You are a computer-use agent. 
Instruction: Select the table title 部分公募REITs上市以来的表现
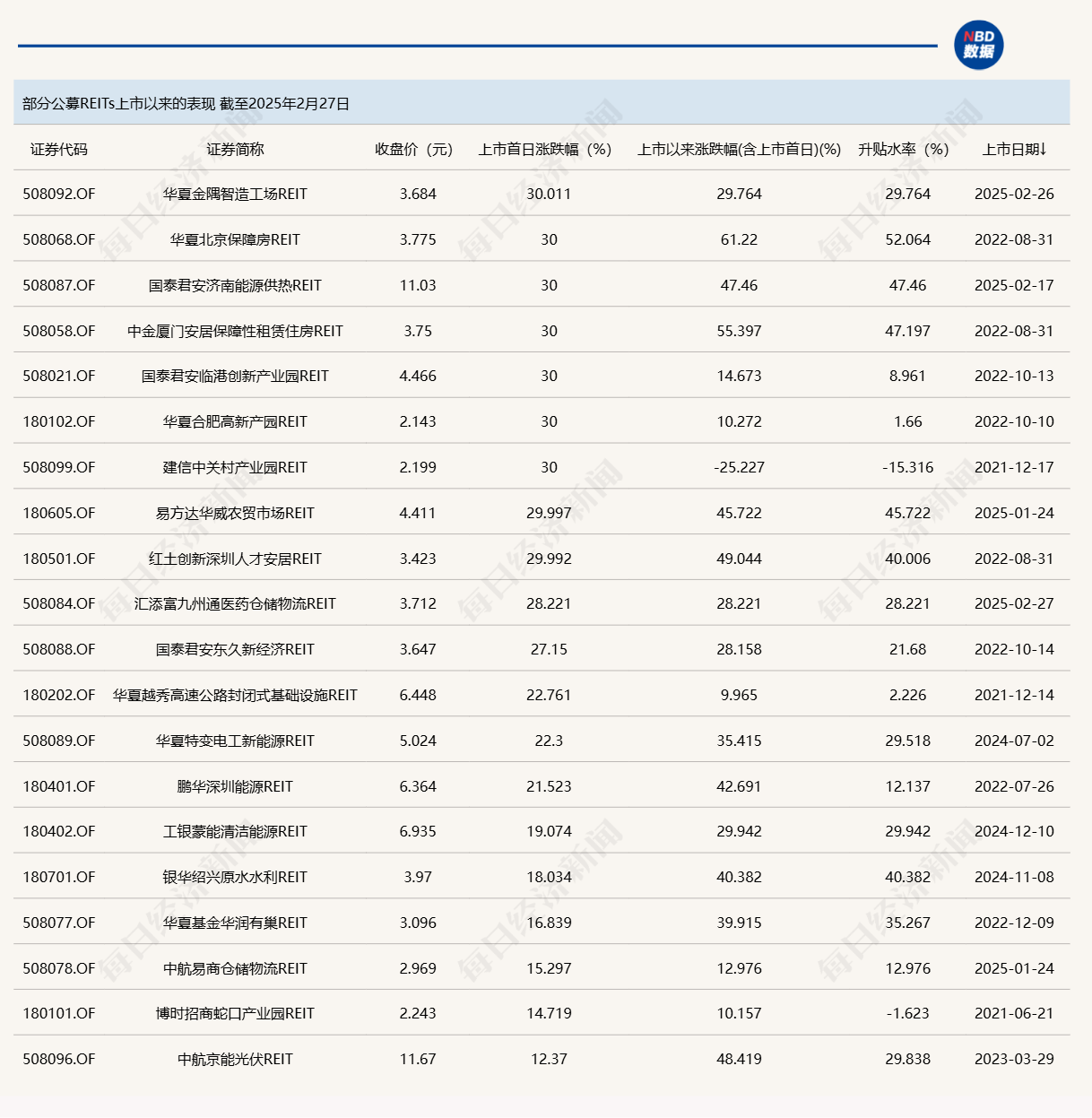click(x=118, y=104)
